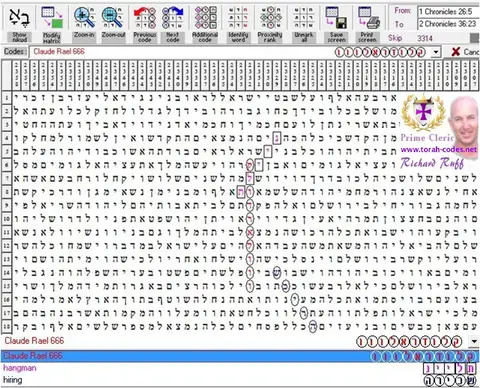Click the Zoom-out magnifier icon
This screenshot has width=480, height=388.
[x=113, y=18]
